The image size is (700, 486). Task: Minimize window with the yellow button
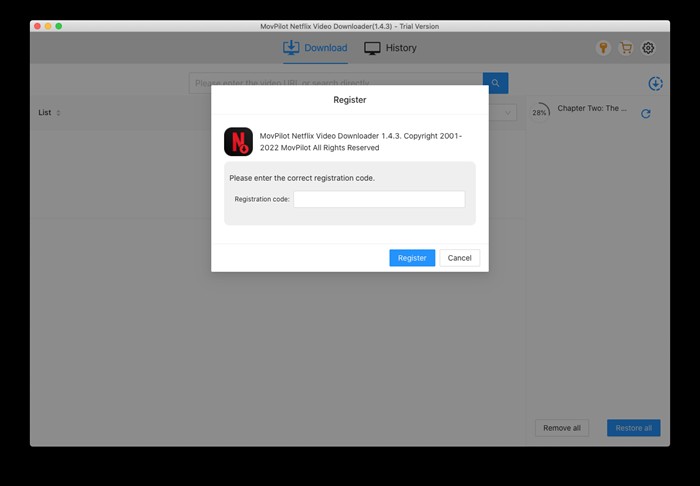[x=48, y=26]
